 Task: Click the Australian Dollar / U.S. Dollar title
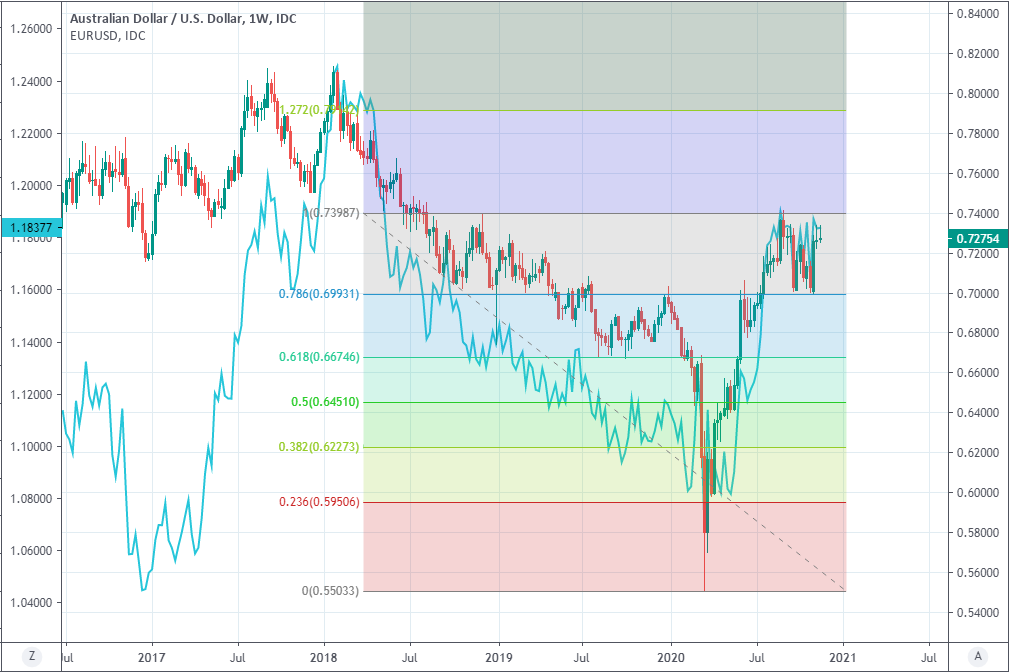157,18
